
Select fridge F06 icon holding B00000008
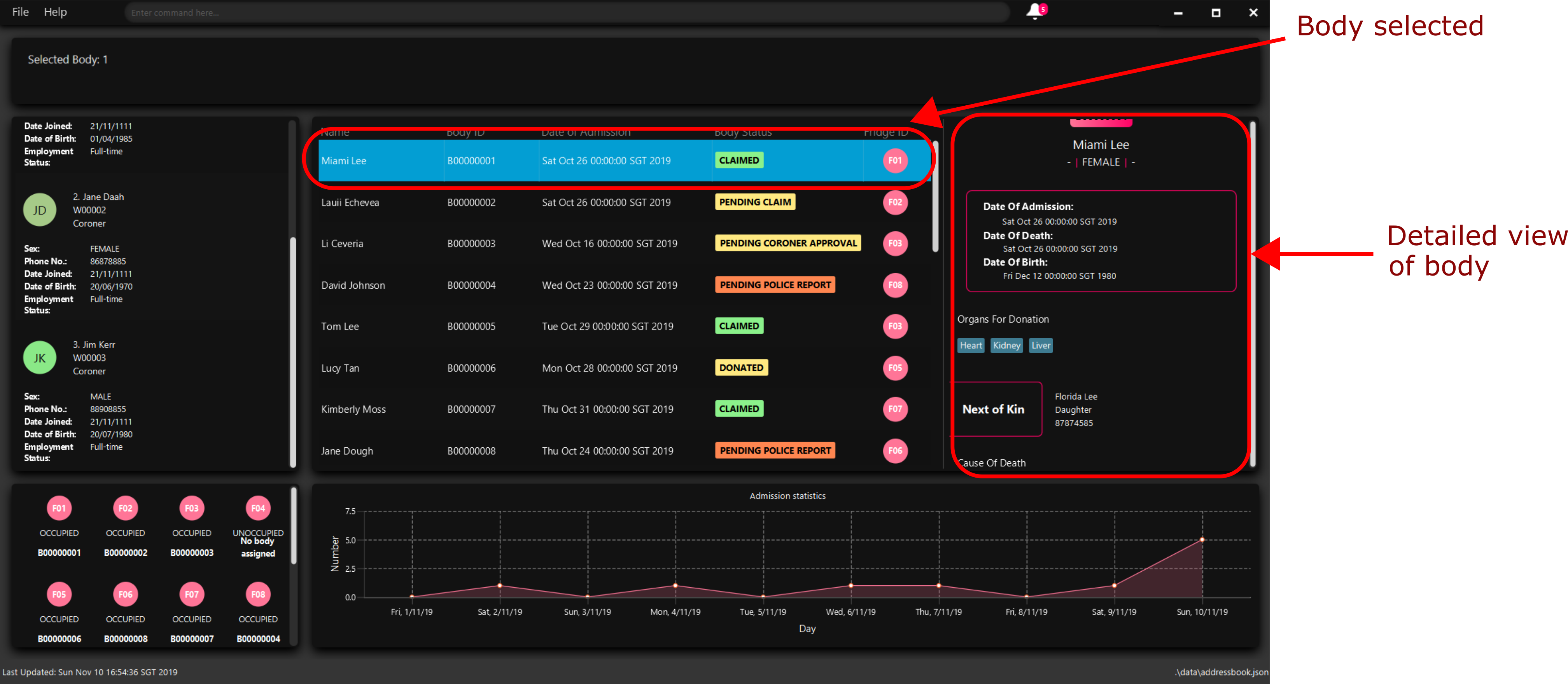[125, 595]
